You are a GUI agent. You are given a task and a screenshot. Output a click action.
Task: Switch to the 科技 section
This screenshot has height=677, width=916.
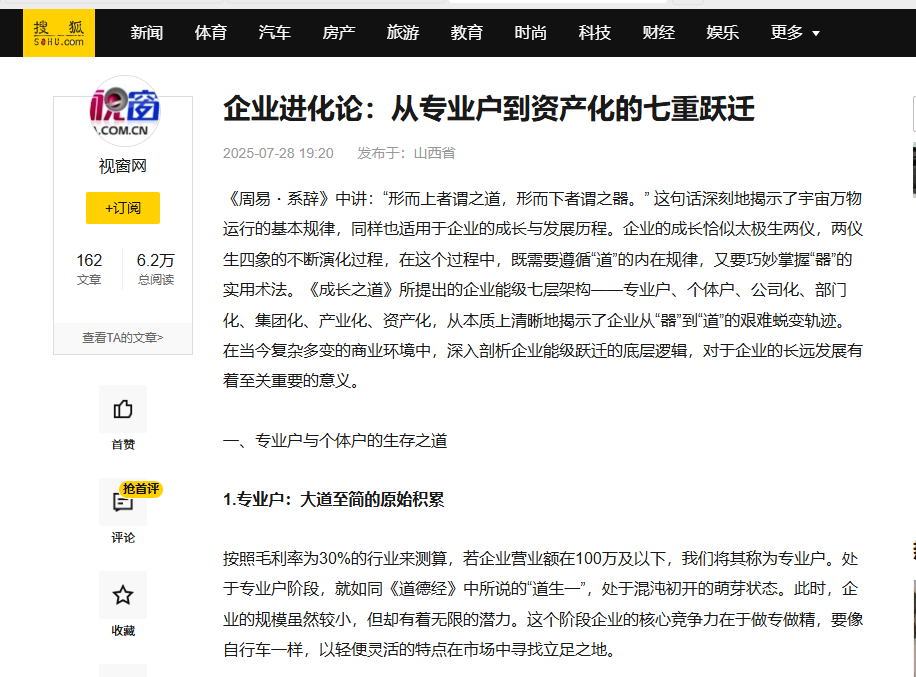[595, 32]
